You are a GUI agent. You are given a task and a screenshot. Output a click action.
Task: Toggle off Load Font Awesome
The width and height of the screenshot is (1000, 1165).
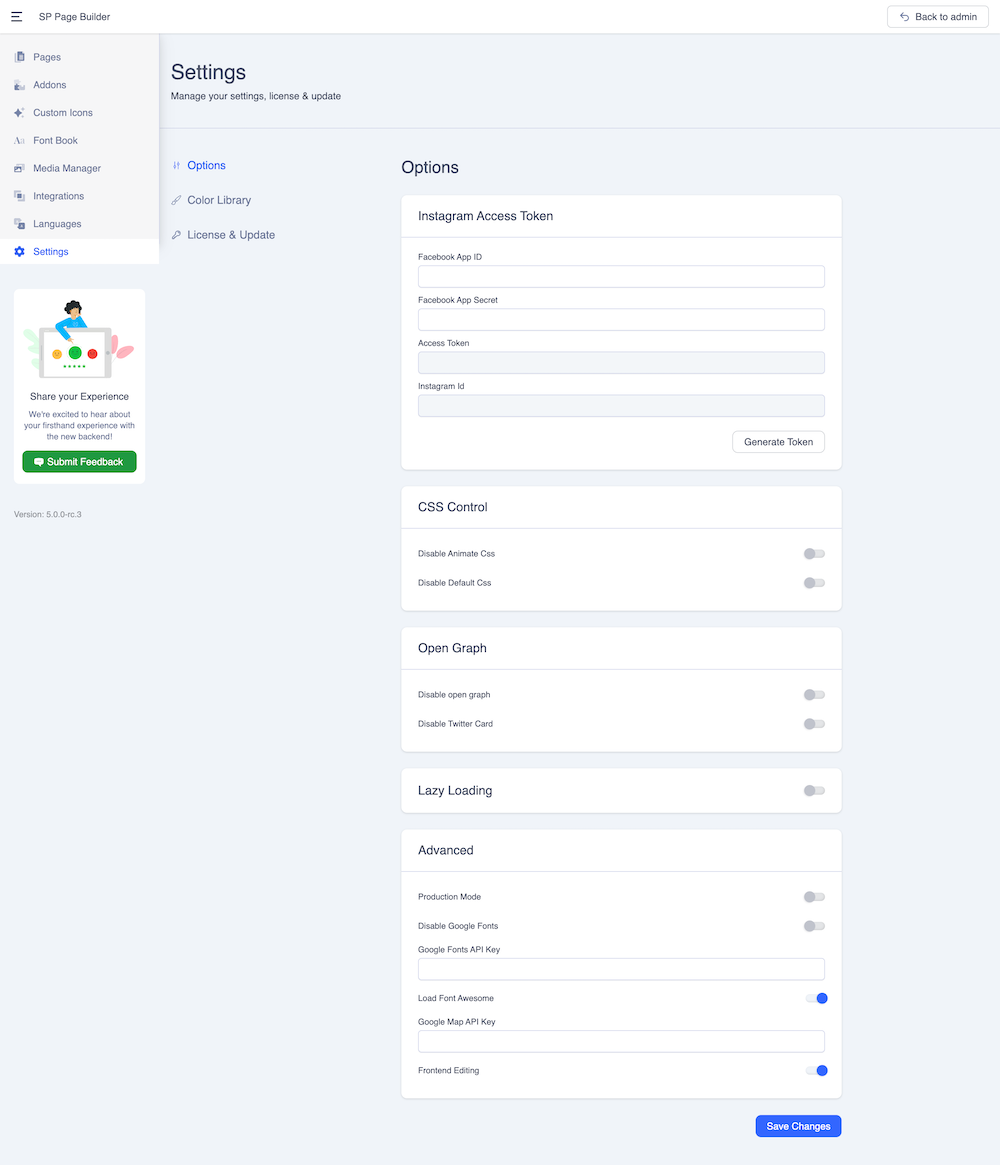[816, 998]
